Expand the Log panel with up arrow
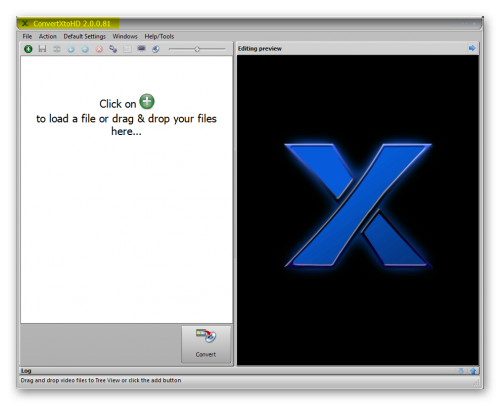This screenshot has height=405, width=500. coord(473,371)
